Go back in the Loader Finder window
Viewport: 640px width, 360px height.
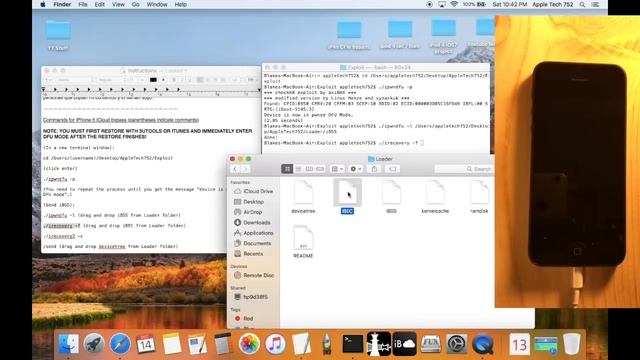point(235,169)
